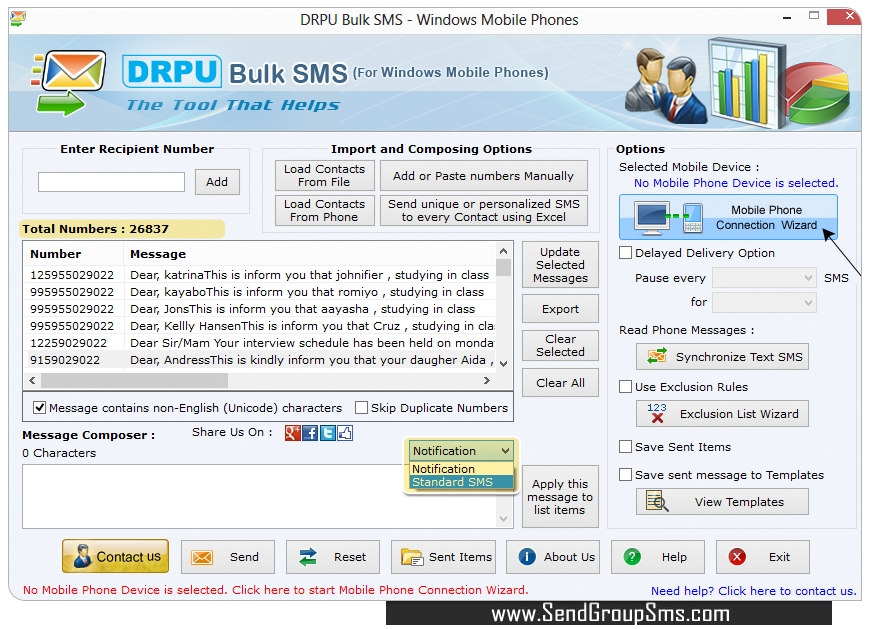Viewport: 870px width, 629px height.
Task: Click the app icon in the title bar
Action: [18, 19]
